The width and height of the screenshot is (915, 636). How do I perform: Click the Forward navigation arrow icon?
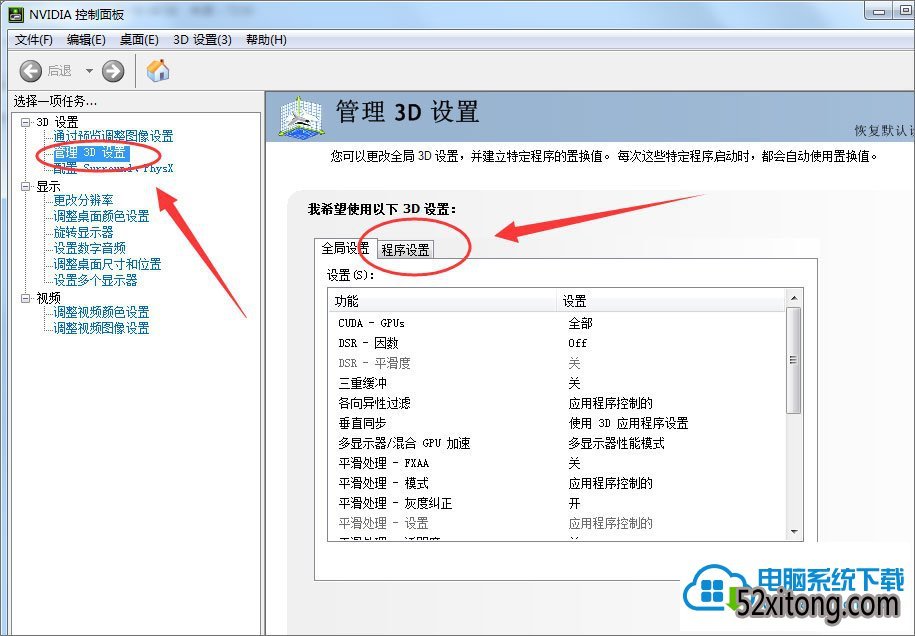pos(113,71)
